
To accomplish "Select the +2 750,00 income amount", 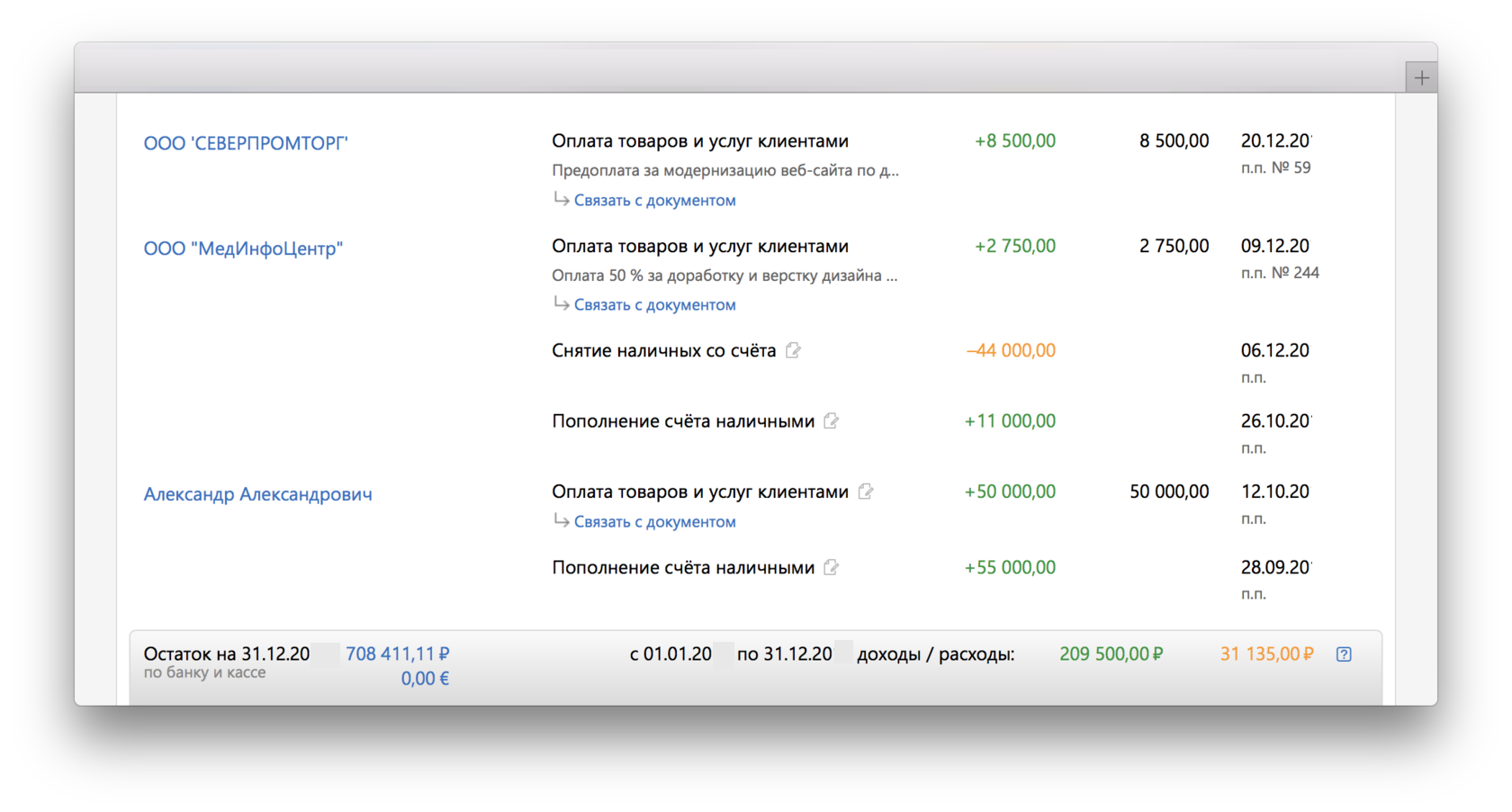I will pos(1014,246).
